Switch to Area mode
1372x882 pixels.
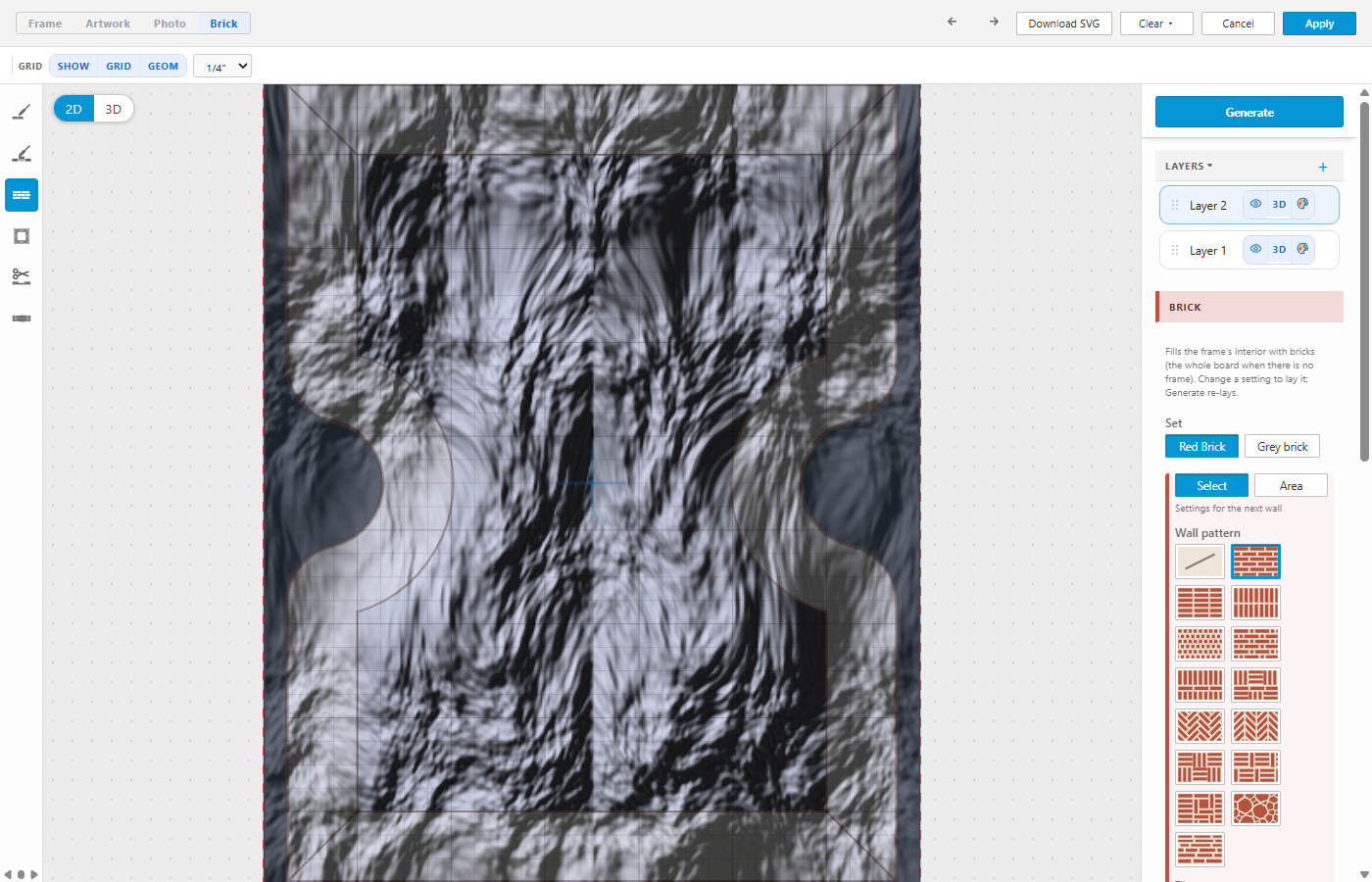click(x=1291, y=485)
